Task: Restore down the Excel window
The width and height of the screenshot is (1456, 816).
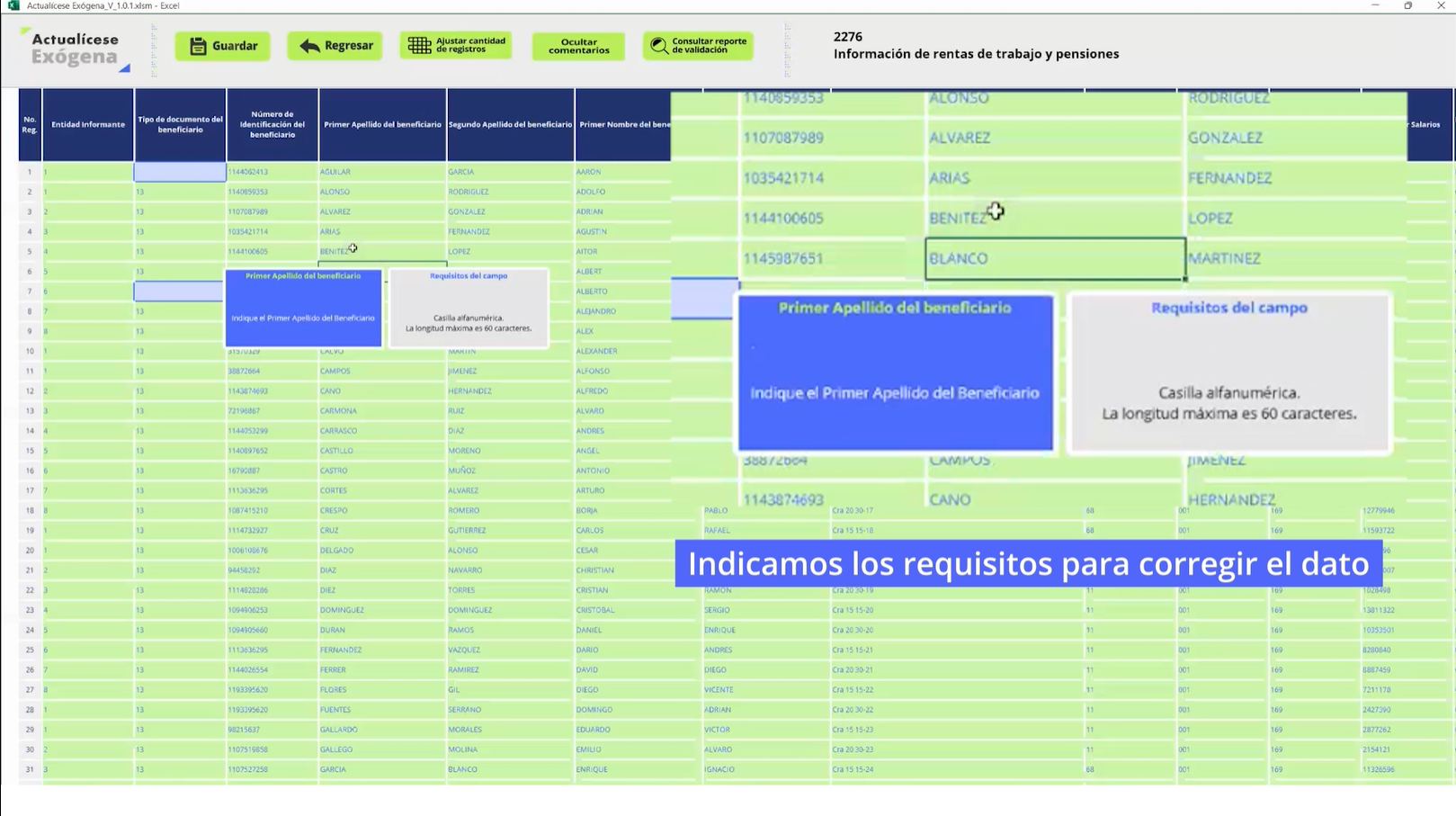Action: click(x=1407, y=5)
